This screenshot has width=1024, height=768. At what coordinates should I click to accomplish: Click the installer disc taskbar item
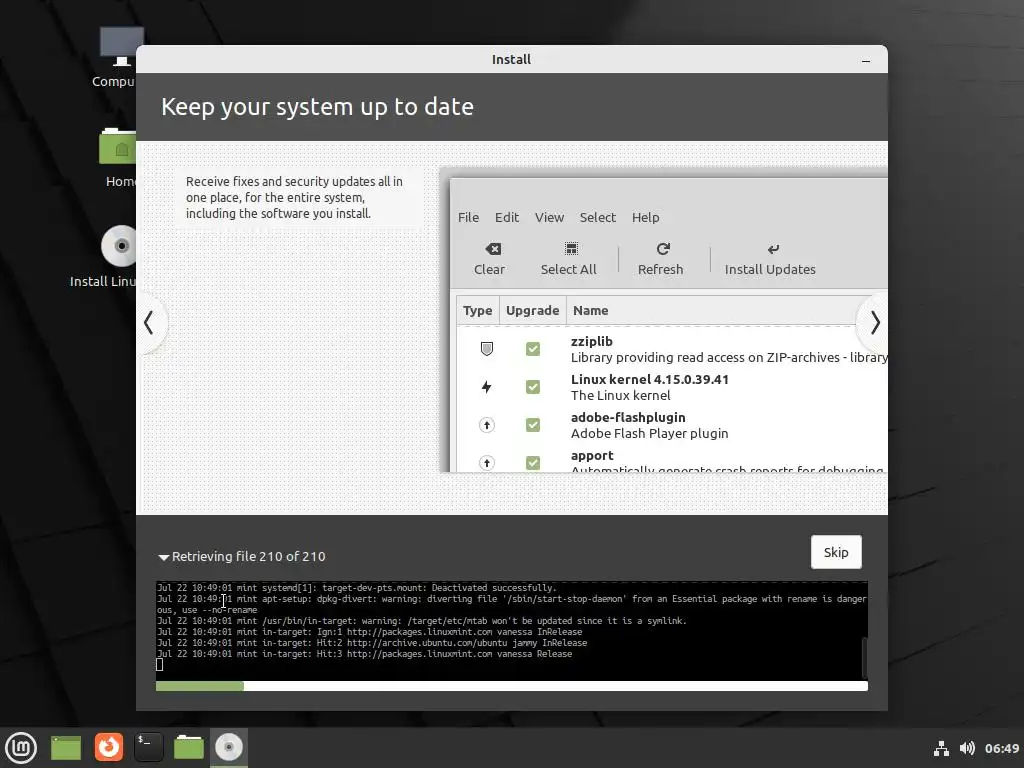229,747
